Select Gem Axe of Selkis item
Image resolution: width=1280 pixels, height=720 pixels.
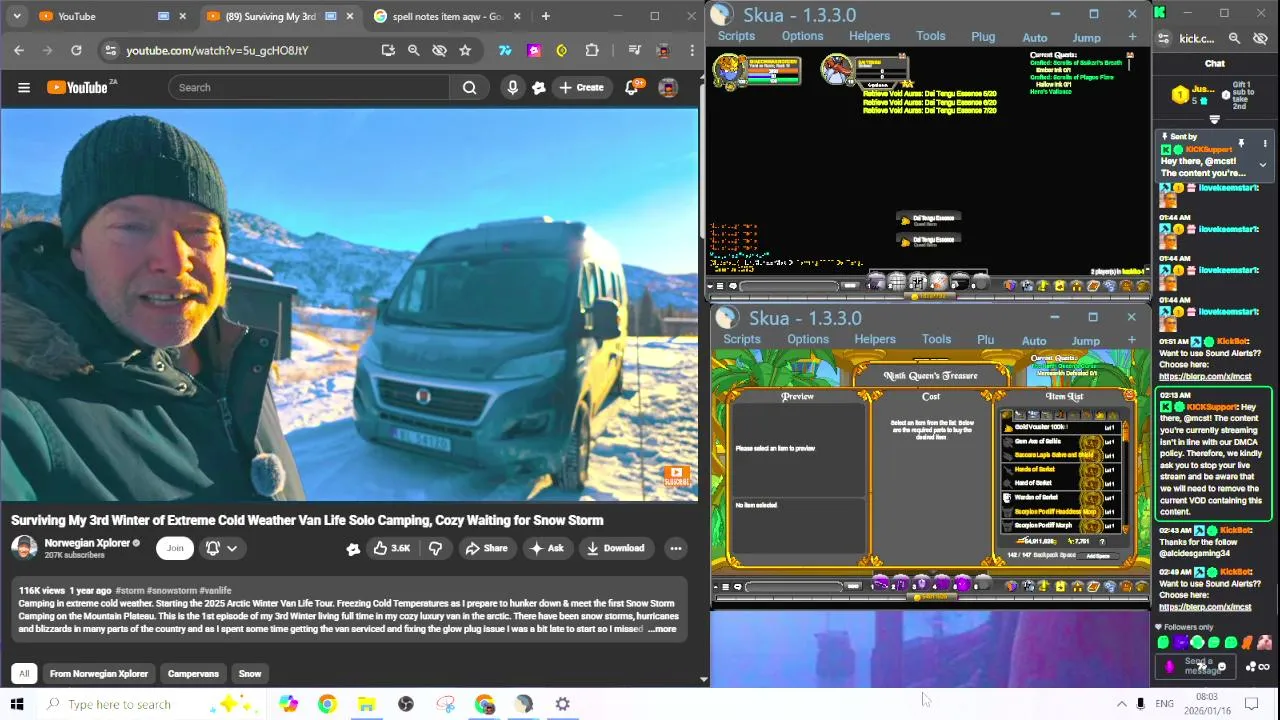coord(1060,441)
